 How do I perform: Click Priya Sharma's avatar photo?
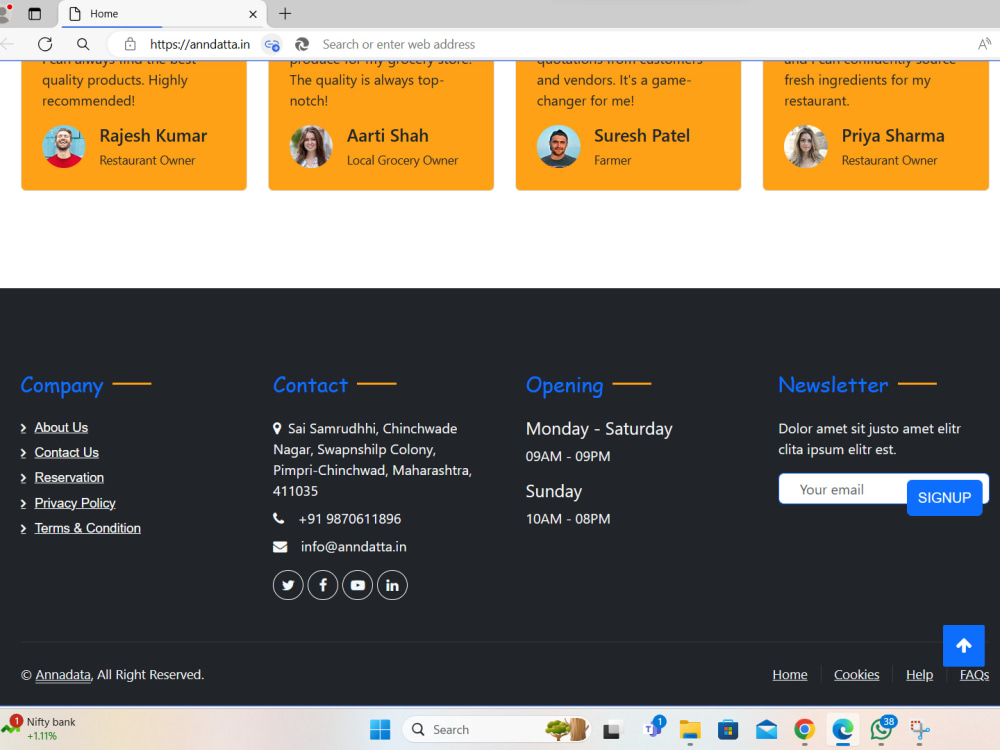(805, 146)
